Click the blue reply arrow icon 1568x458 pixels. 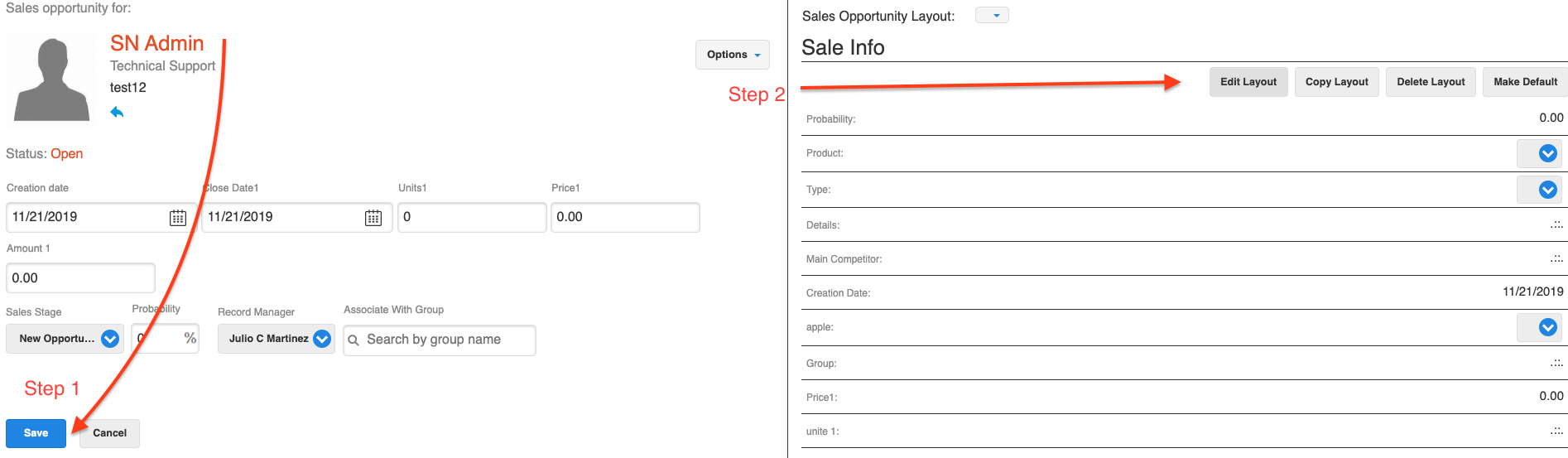pyautogui.click(x=117, y=112)
